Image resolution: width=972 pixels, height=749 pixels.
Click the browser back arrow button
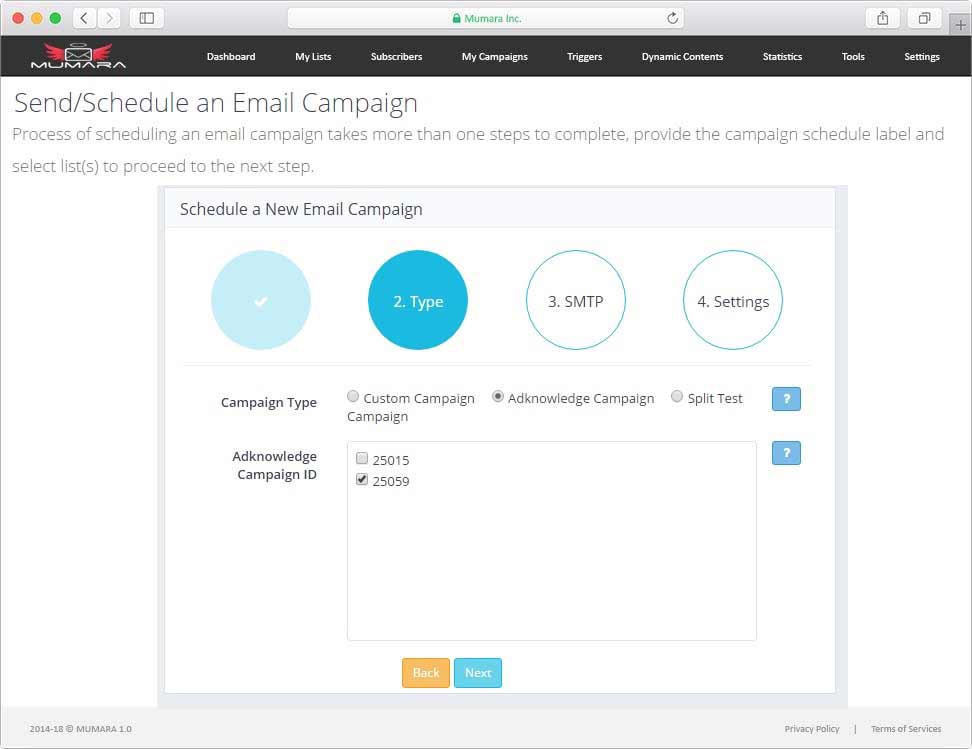point(85,18)
